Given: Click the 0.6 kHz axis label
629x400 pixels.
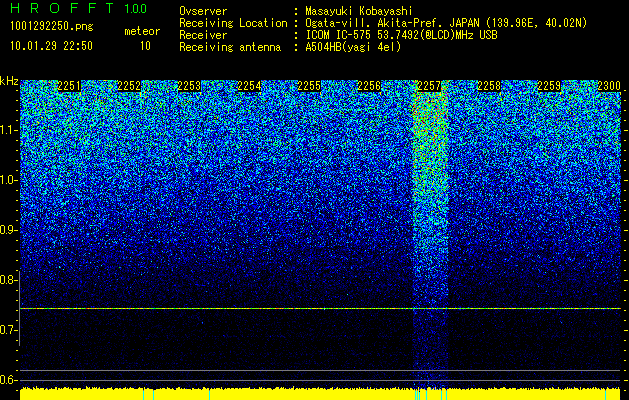Looking at the screenshot, I should click(9, 380).
